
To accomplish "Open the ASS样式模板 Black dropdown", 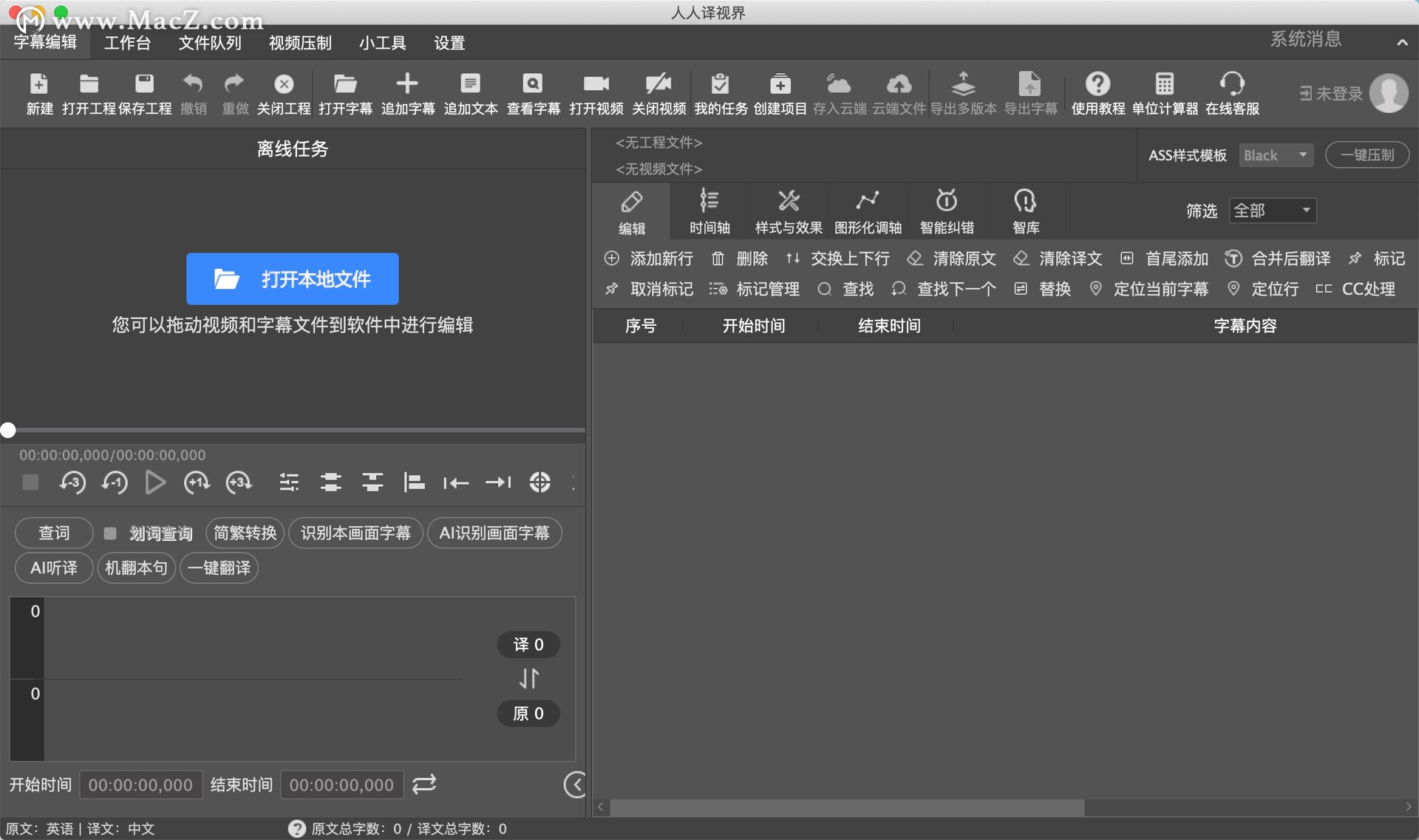I will tap(1276, 155).
